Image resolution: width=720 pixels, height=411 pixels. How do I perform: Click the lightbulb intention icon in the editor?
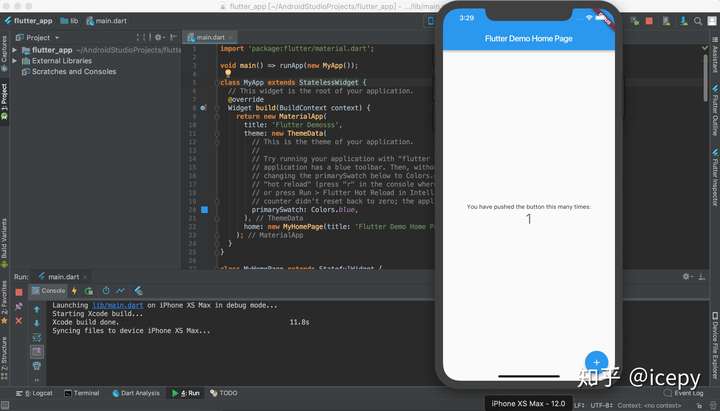pos(228,73)
